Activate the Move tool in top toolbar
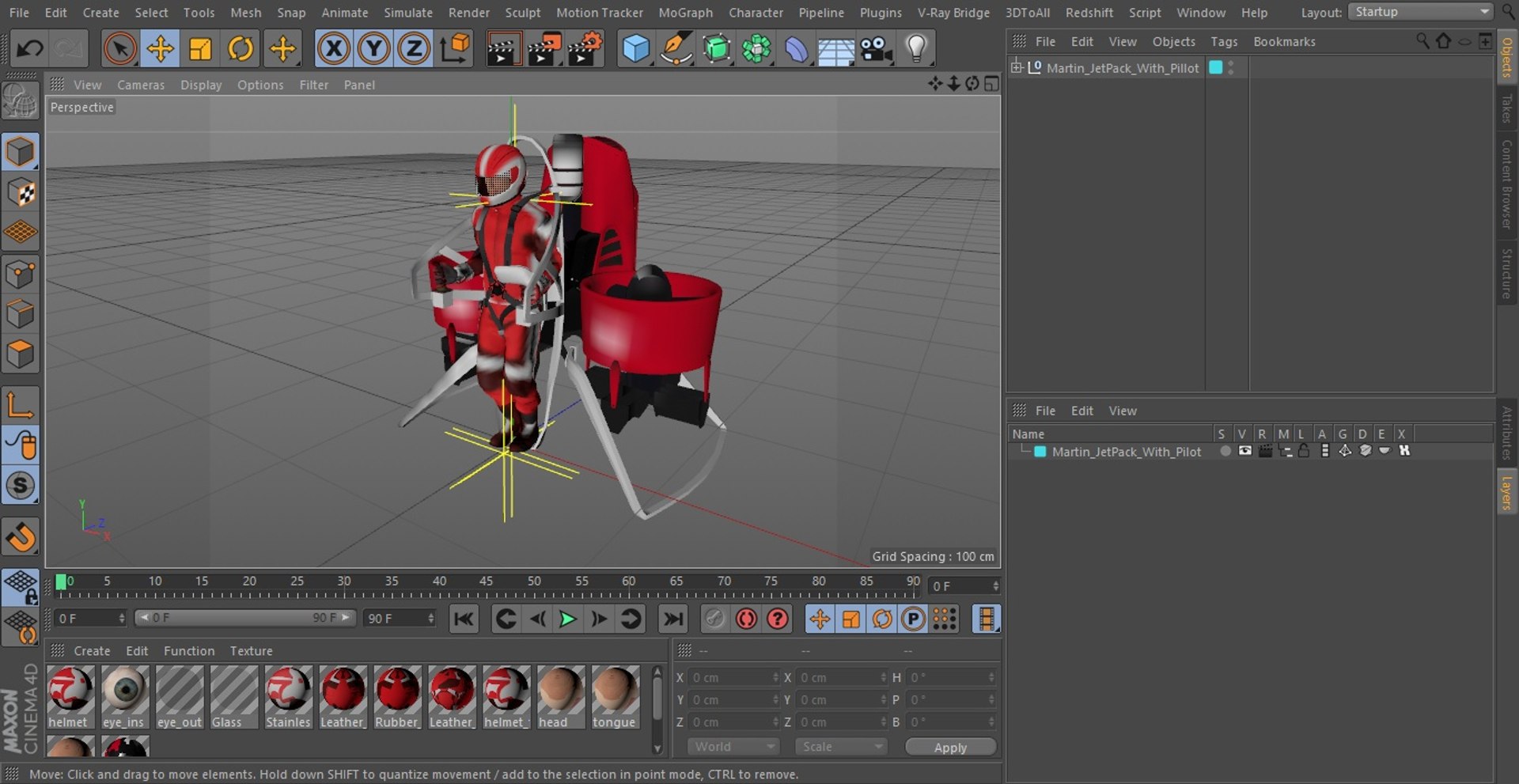The height and width of the screenshot is (784, 1519). tap(160, 49)
